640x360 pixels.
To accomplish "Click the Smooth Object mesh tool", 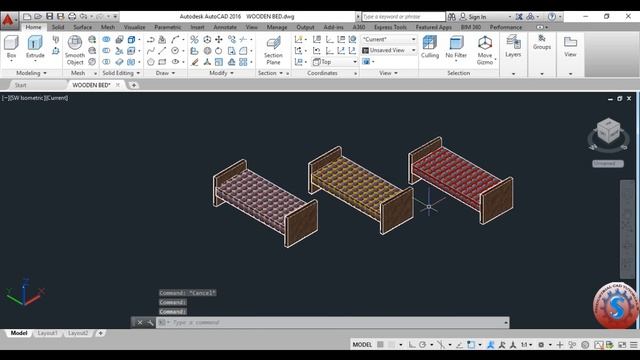I will pos(75,49).
